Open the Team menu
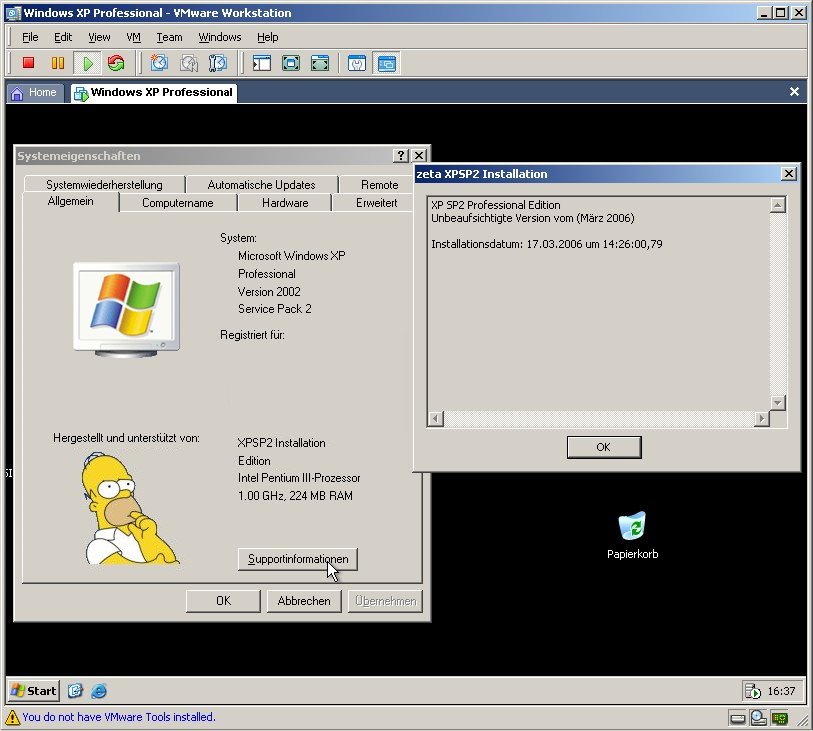 pyautogui.click(x=170, y=37)
